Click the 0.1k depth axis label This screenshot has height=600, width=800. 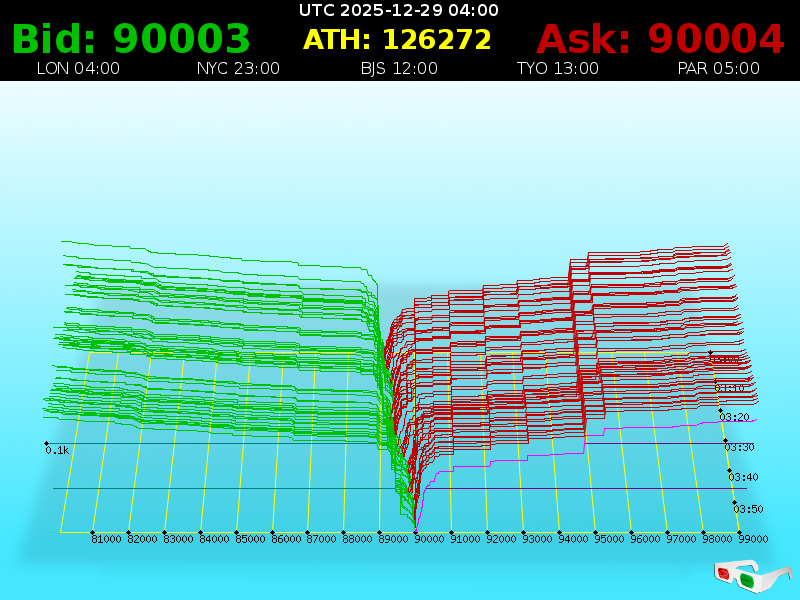pos(57,450)
